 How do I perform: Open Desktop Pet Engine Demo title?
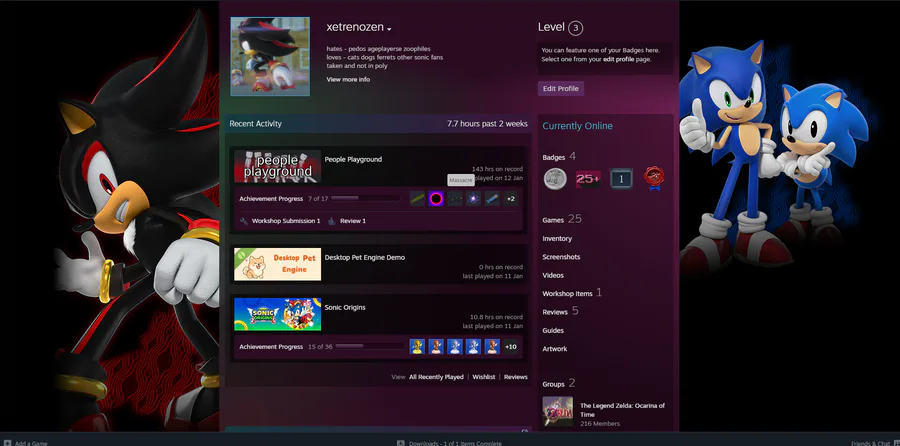[x=364, y=258]
